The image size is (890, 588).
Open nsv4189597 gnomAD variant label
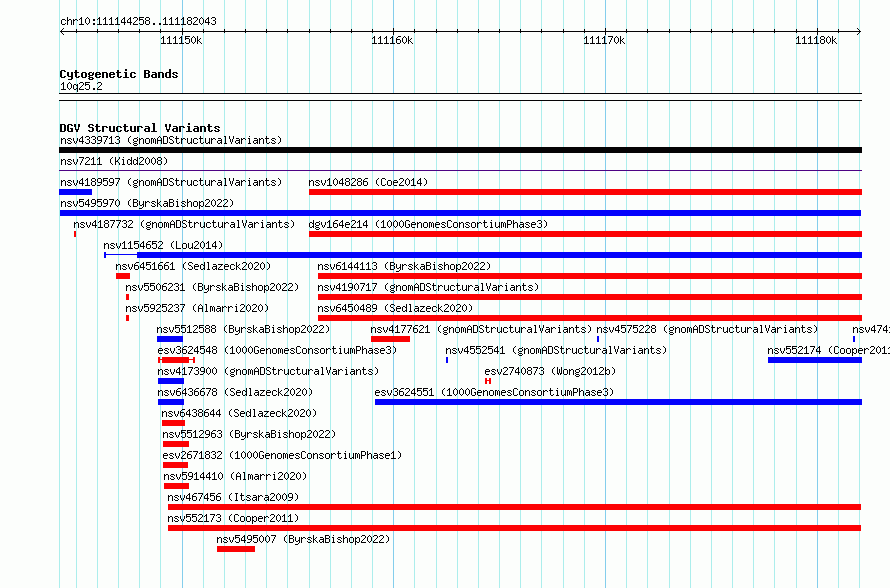coord(171,182)
